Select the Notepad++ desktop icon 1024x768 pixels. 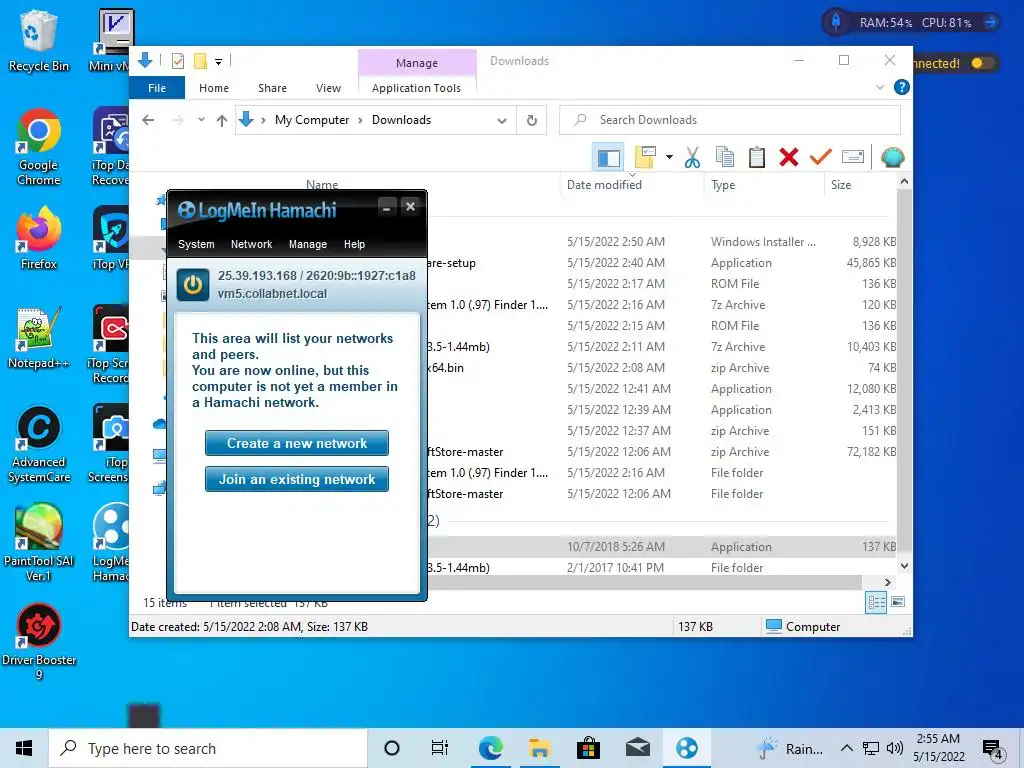[x=39, y=338]
